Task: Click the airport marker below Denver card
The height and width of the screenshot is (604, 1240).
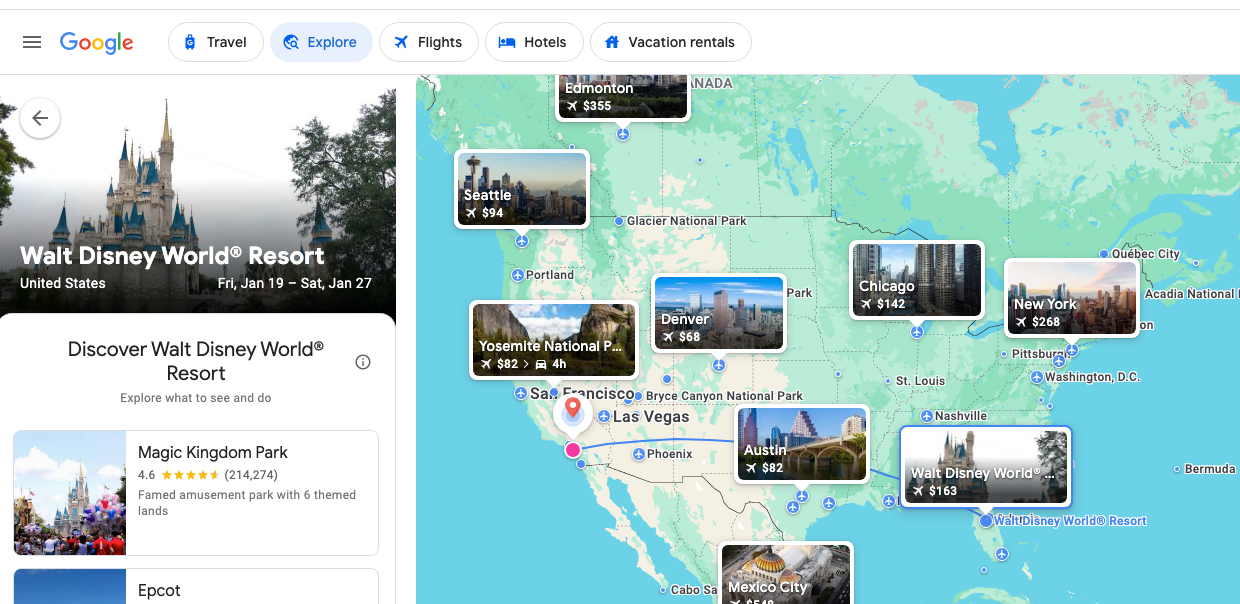Action: coord(718,365)
